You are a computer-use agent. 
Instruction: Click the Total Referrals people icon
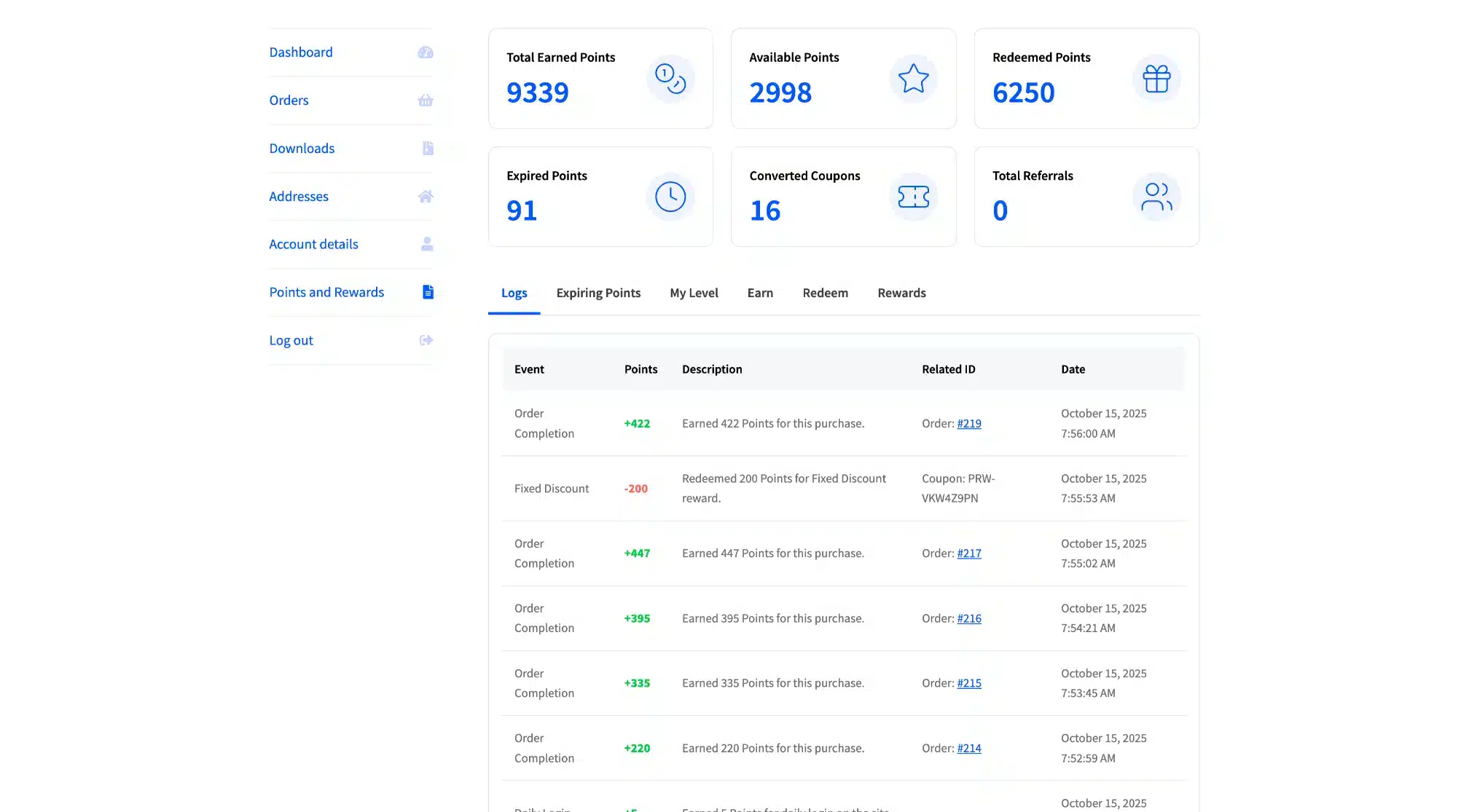tap(1156, 197)
